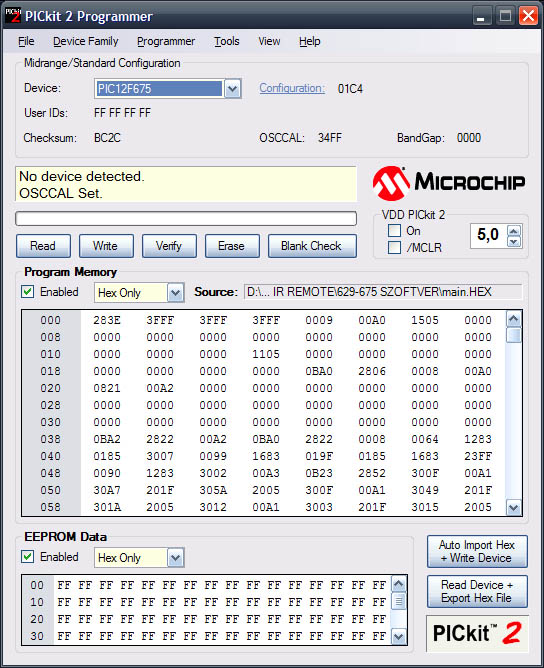Screen dimensions: 544x668
Task: Click EEPROM scrollbar up arrow
Action: coord(399,584)
